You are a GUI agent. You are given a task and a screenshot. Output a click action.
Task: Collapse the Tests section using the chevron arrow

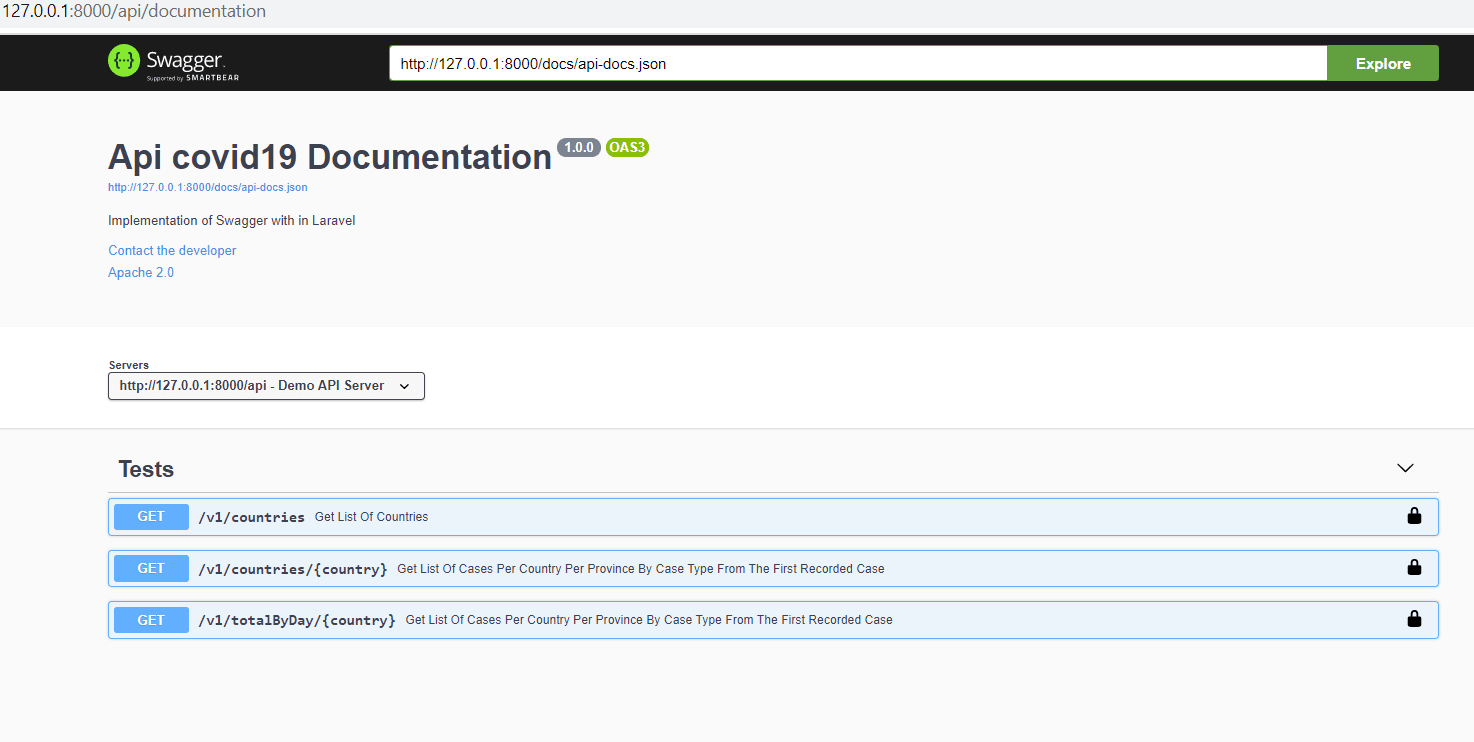1405,468
